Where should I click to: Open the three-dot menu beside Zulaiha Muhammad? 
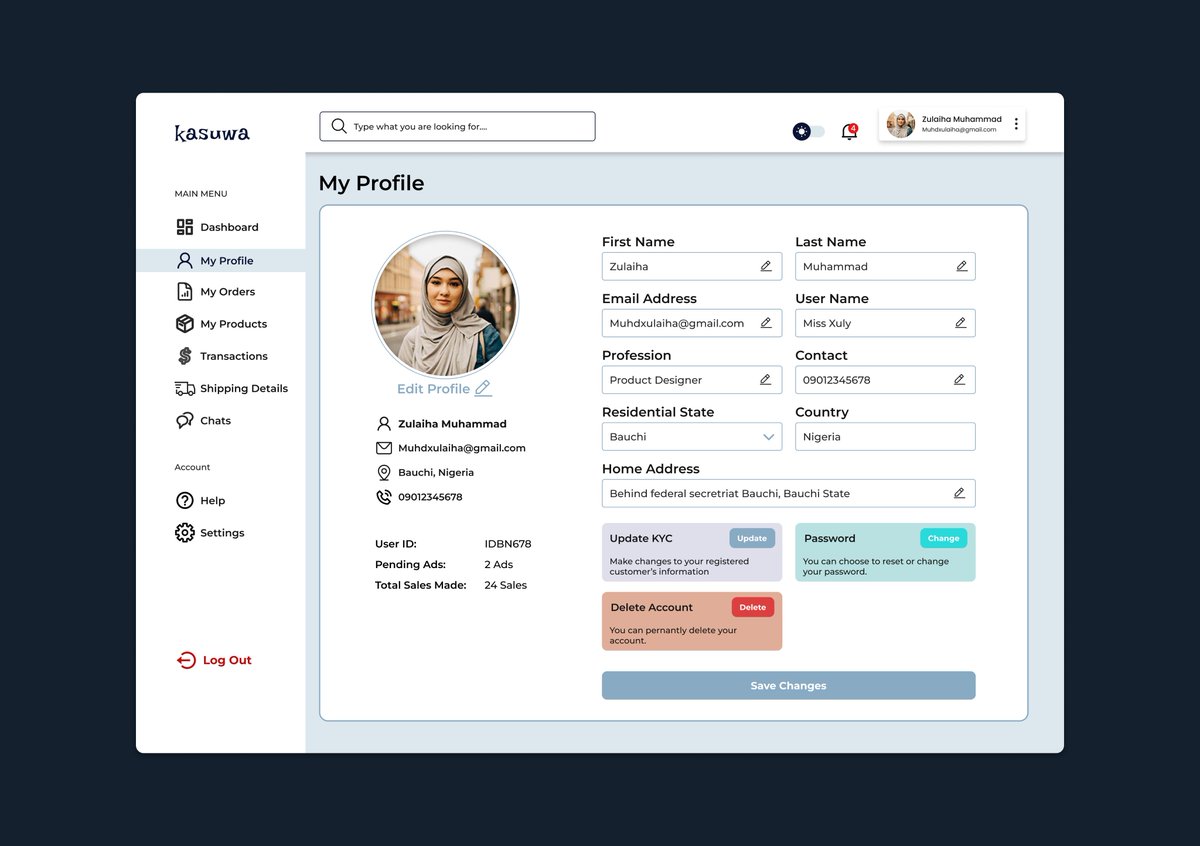click(x=1016, y=124)
